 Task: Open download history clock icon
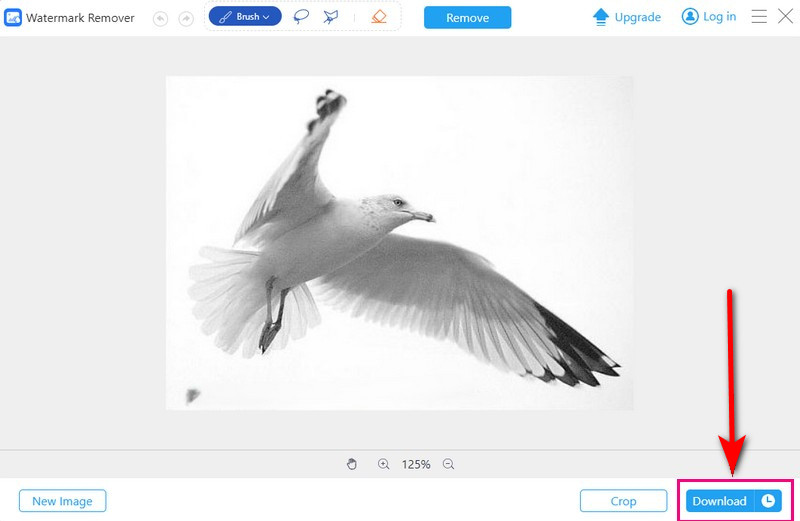tap(768, 501)
